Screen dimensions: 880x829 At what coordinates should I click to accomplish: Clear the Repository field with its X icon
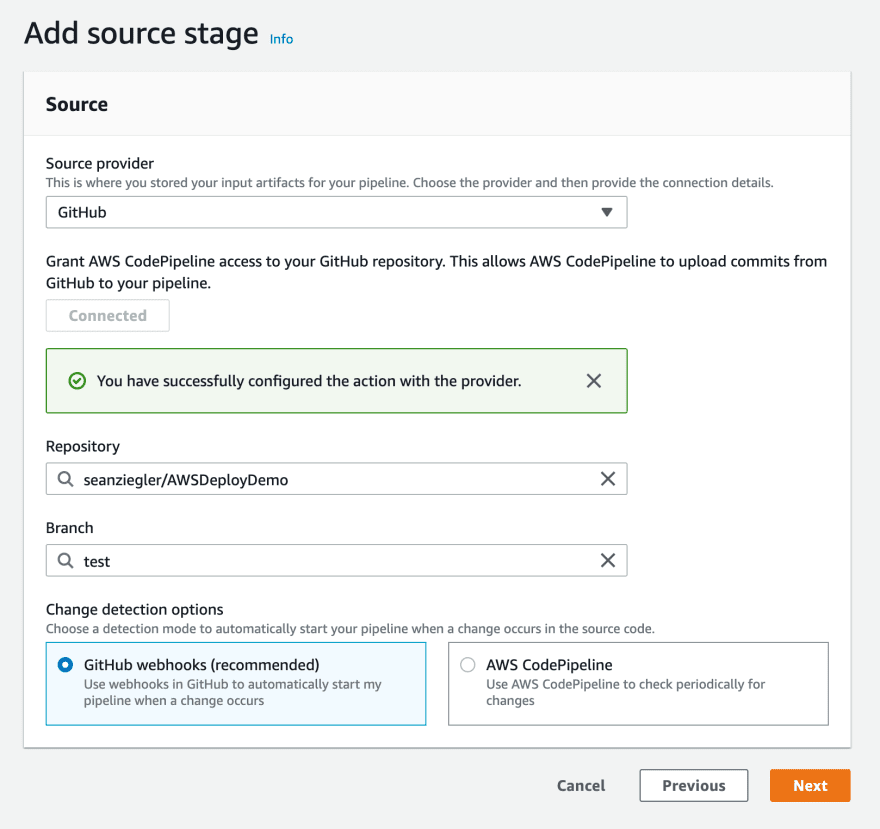pos(608,479)
